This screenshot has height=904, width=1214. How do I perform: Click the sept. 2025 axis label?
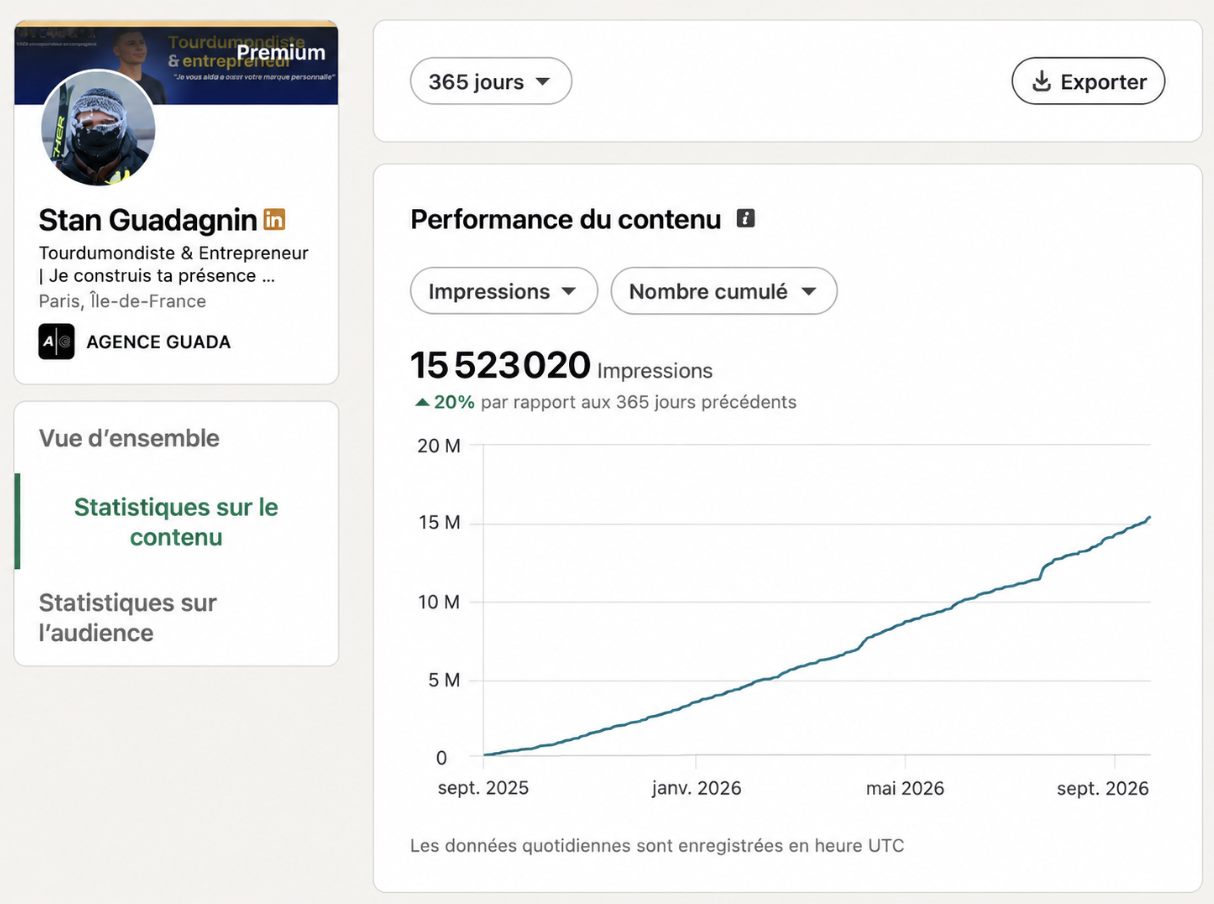pyautogui.click(x=483, y=788)
